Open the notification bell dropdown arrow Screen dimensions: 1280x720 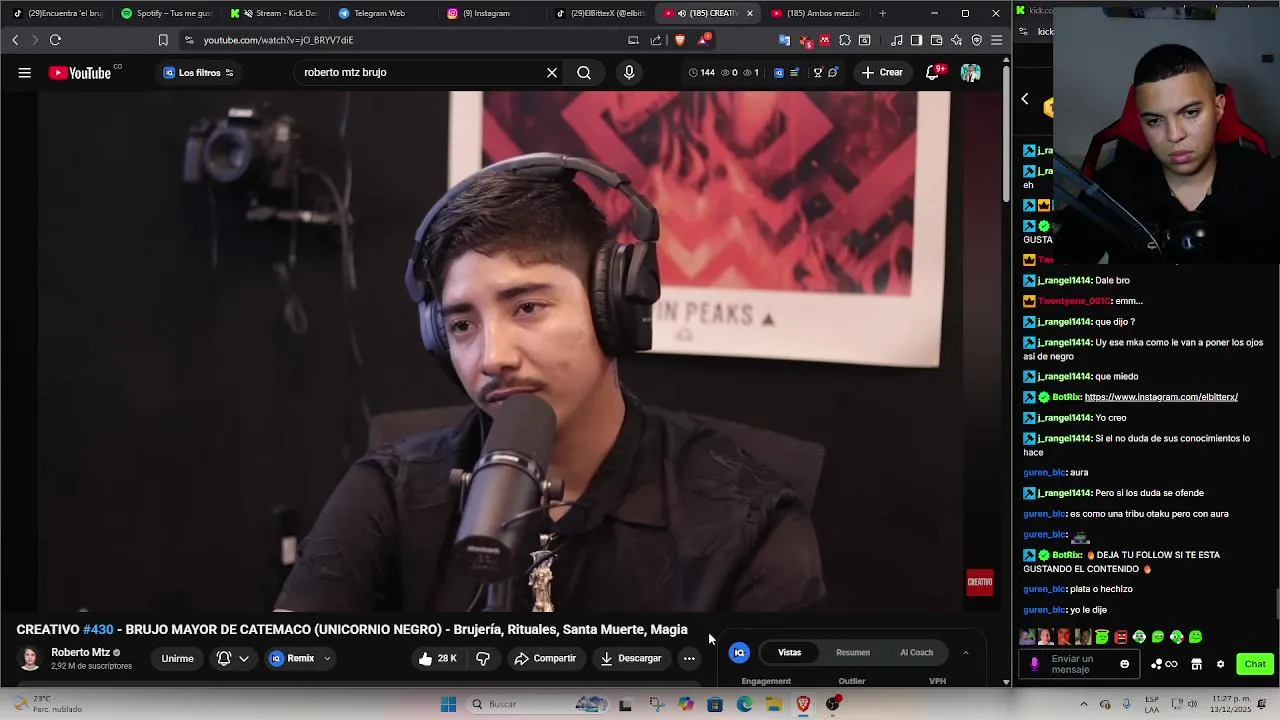click(x=243, y=658)
